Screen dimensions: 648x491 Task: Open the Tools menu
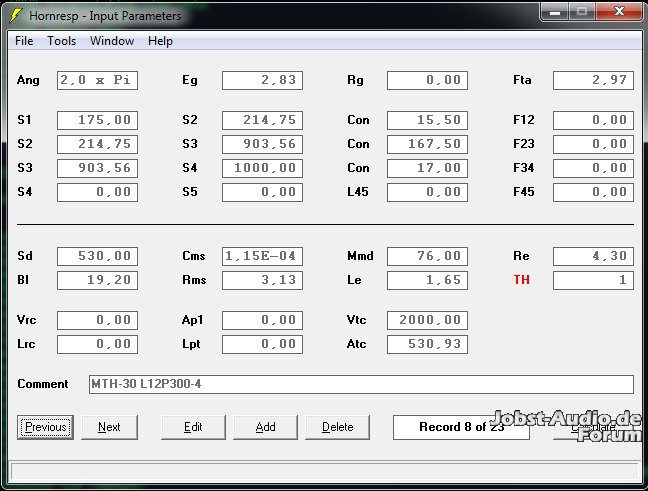[61, 41]
